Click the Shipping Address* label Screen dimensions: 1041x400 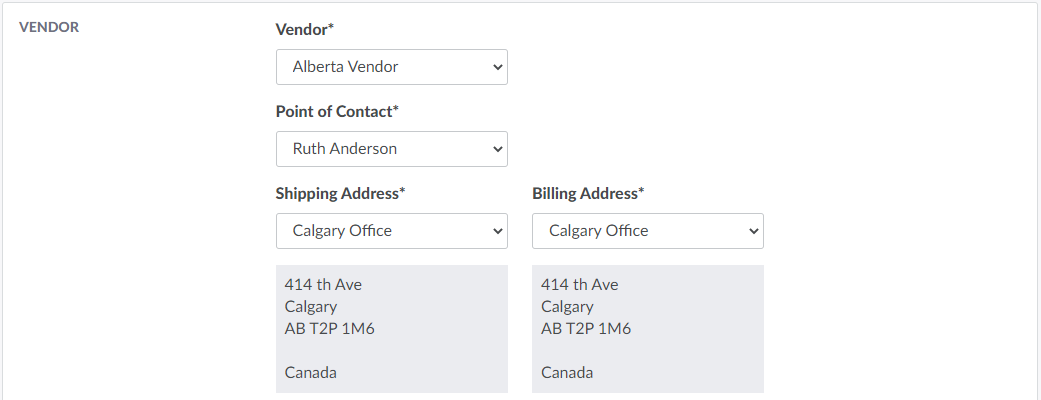[340, 193]
